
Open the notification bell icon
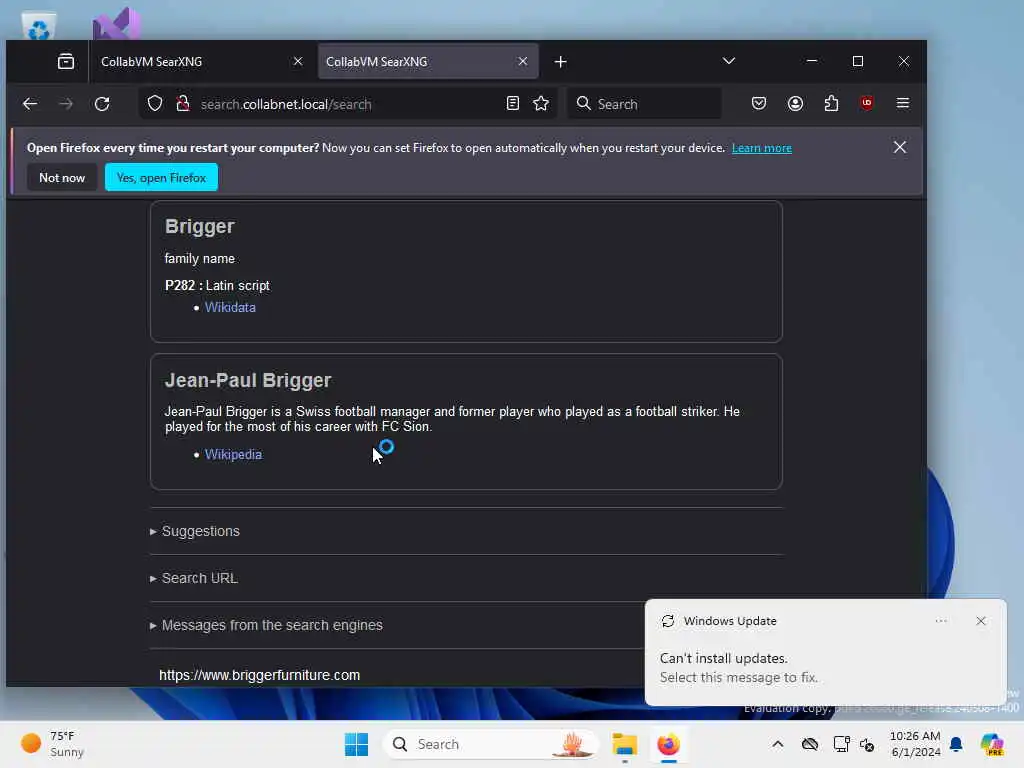tap(956, 744)
